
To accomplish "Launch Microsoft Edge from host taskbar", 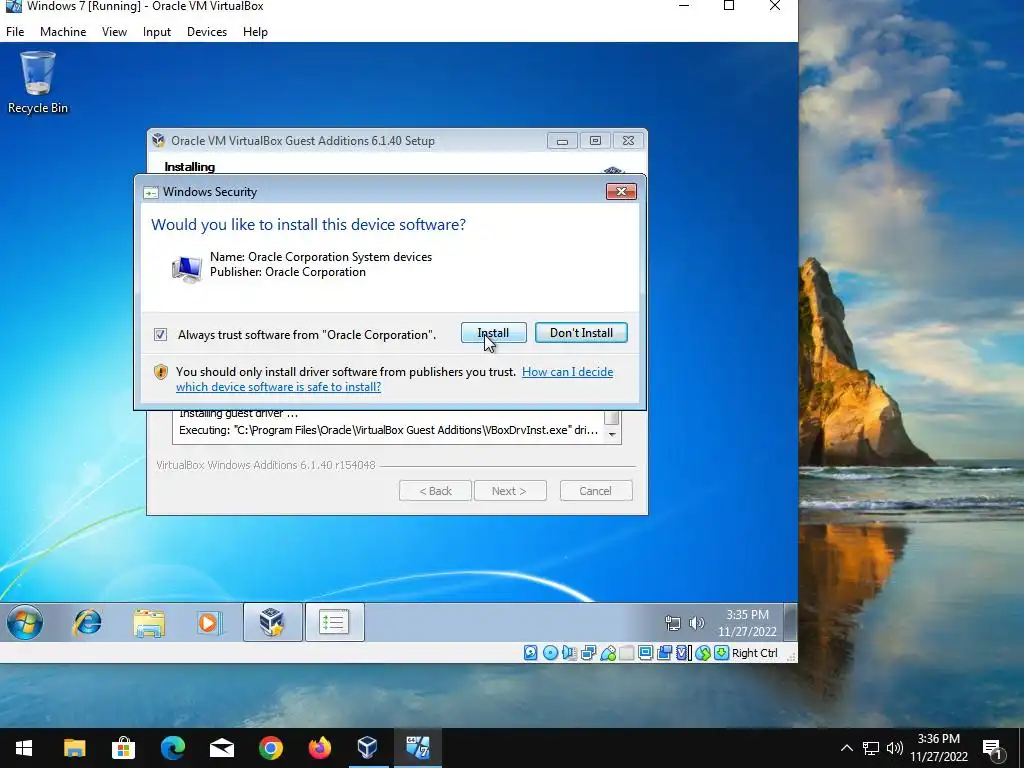I will tap(172, 748).
